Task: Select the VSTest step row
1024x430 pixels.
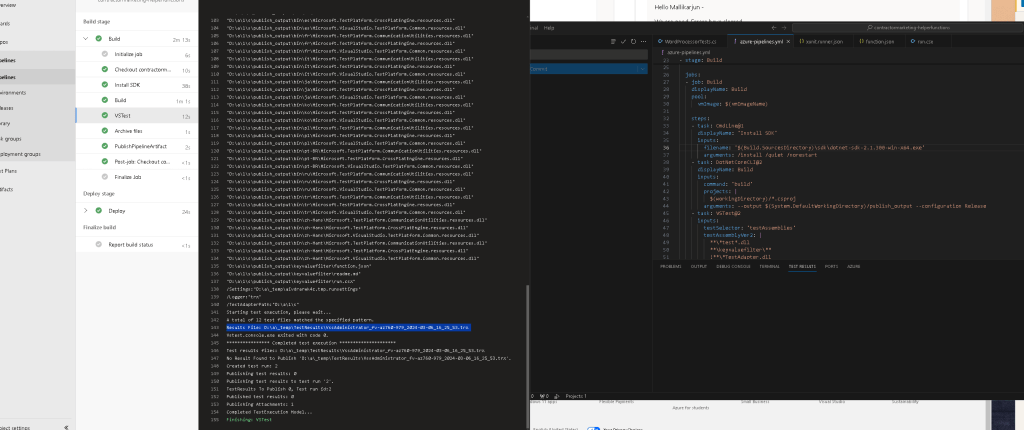Action: pos(134,116)
